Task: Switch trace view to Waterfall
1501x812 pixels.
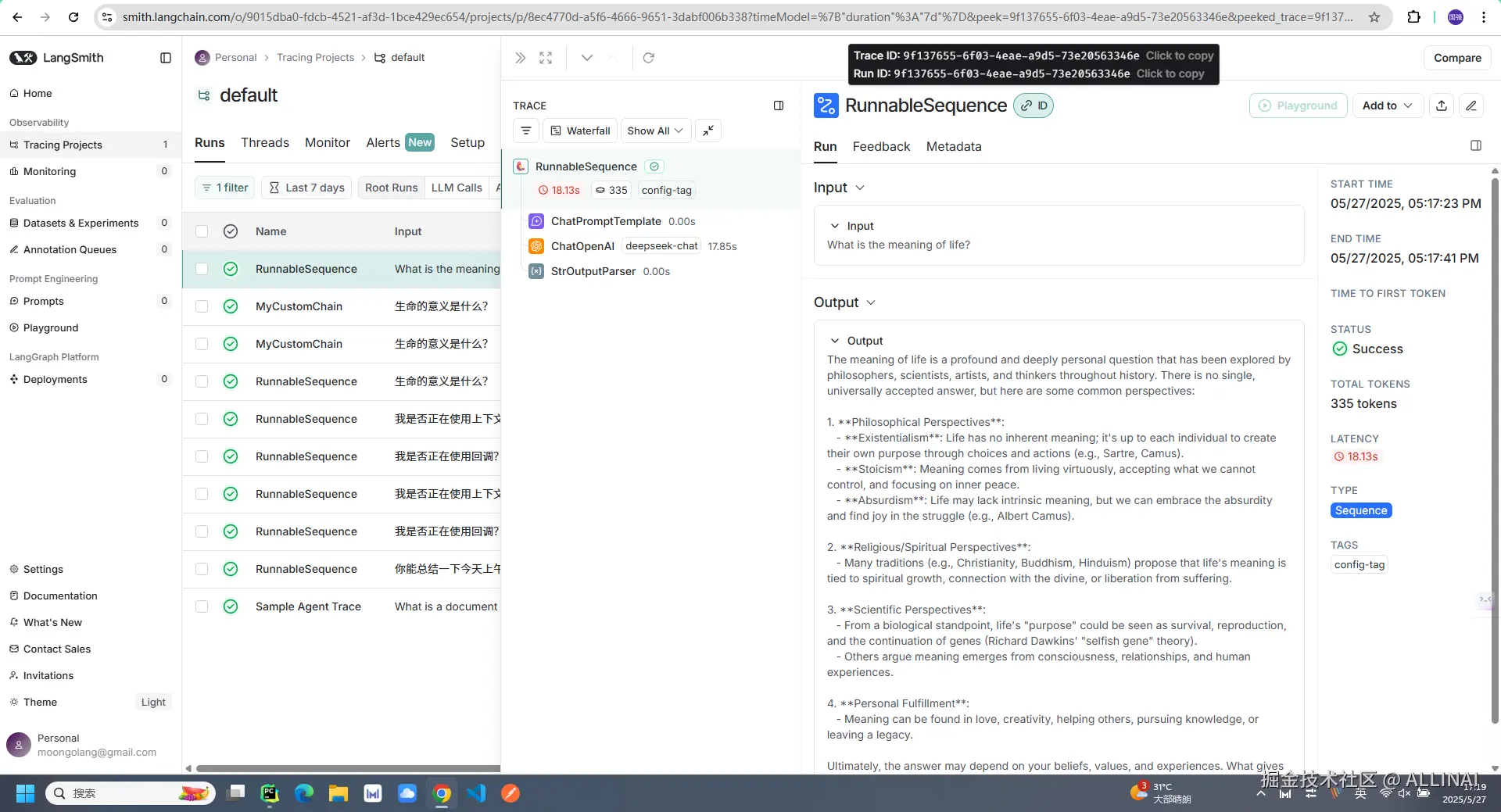Action: coord(580,131)
